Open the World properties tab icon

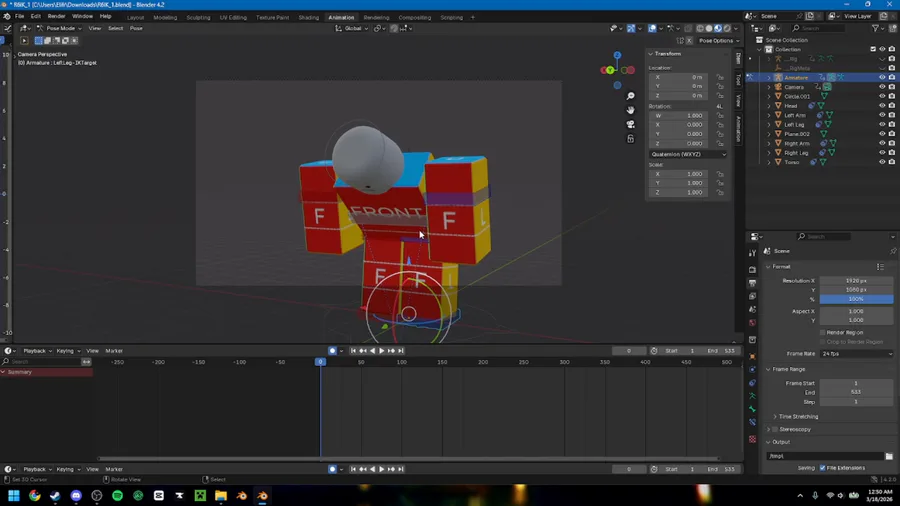[x=752, y=323]
